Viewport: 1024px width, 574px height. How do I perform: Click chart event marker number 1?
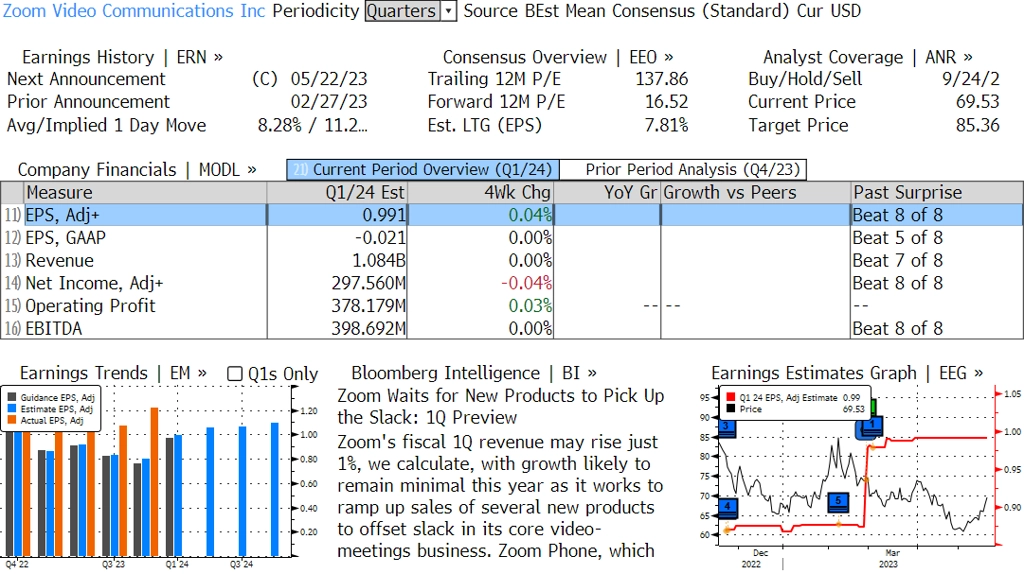click(x=871, y=425)
